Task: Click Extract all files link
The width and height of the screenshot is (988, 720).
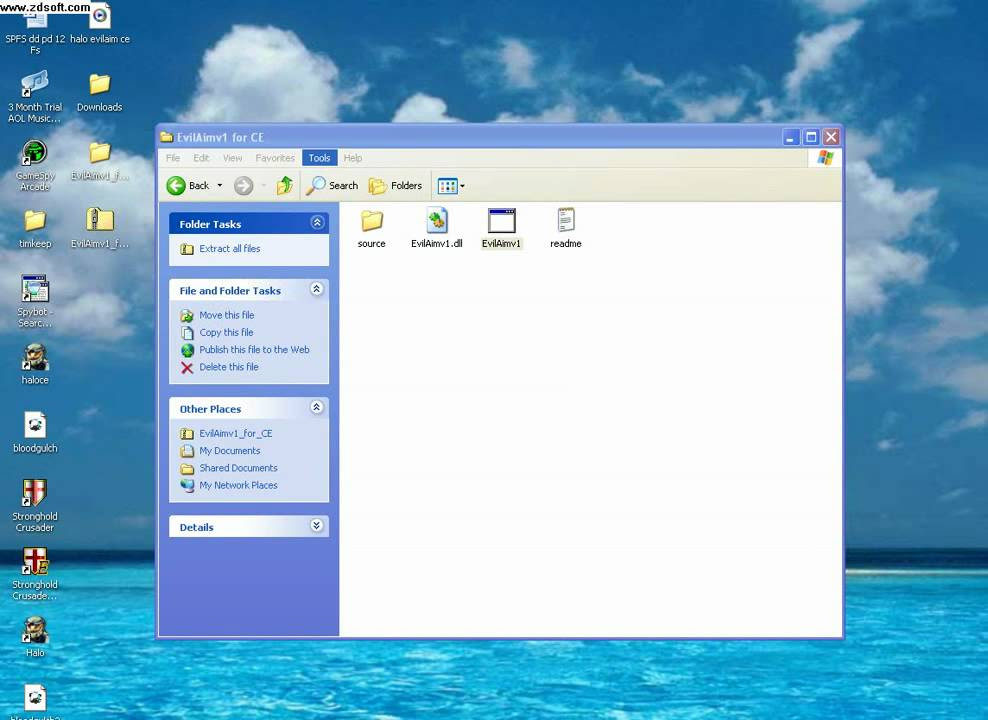Action: (x=229, y=249)
